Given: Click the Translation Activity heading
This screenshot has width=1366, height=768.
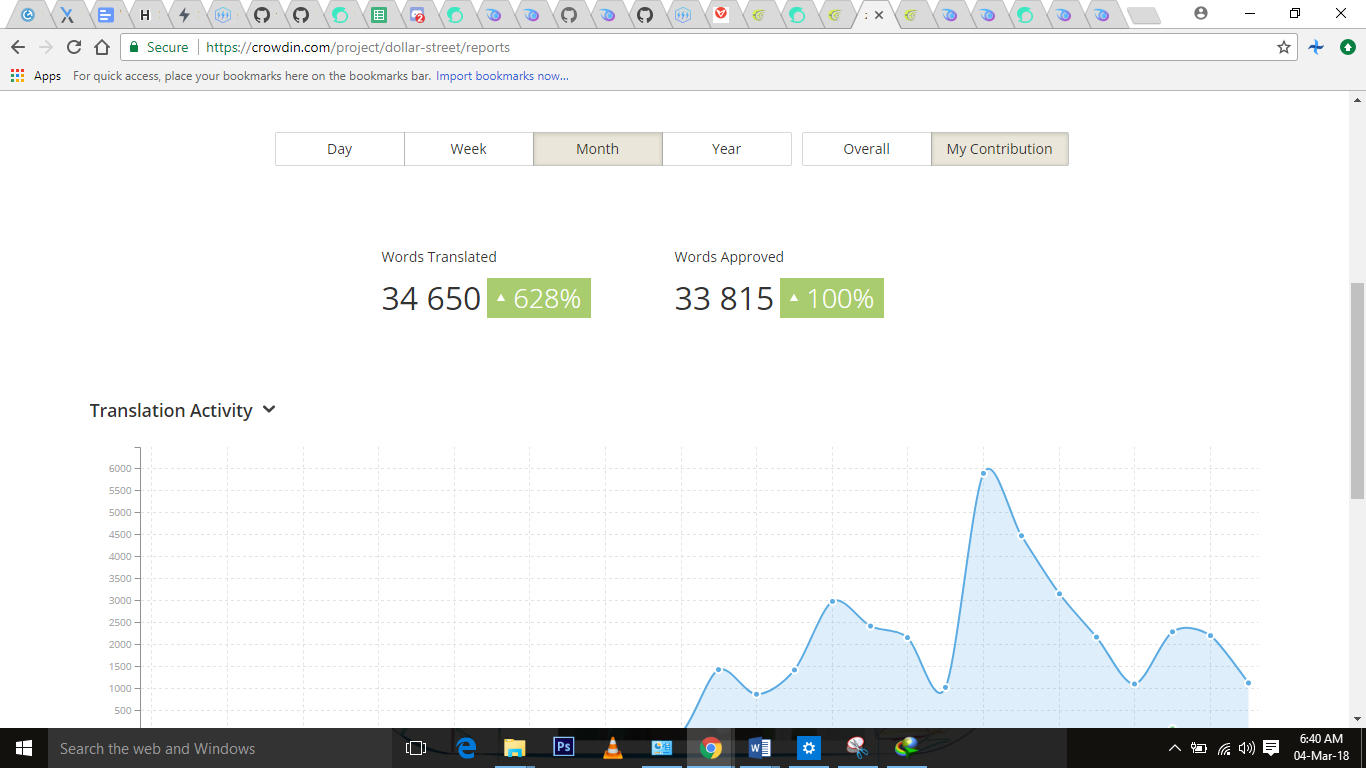Looking at the screenshot, I should (x=171, y=411).
